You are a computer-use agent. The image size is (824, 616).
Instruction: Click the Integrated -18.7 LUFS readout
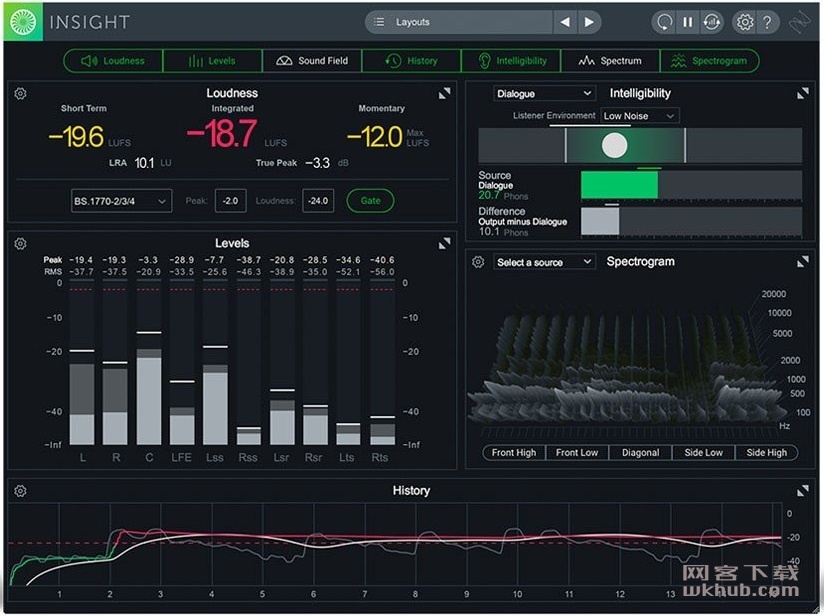click(222, 134)
